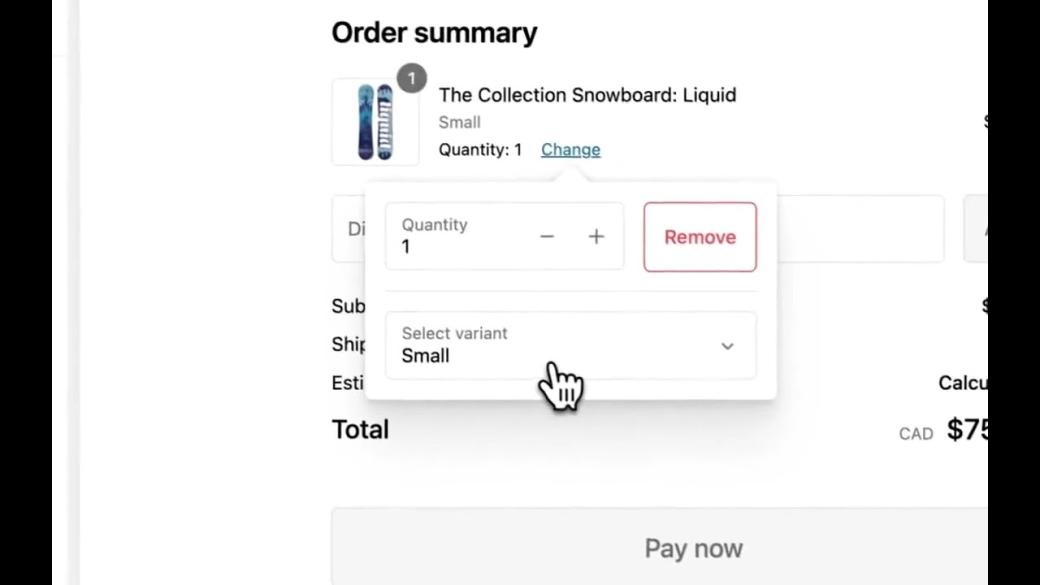Click the Estimated taxes Calculated text
This screenshot has width=1040, height=585.
(x=963, y=382)
